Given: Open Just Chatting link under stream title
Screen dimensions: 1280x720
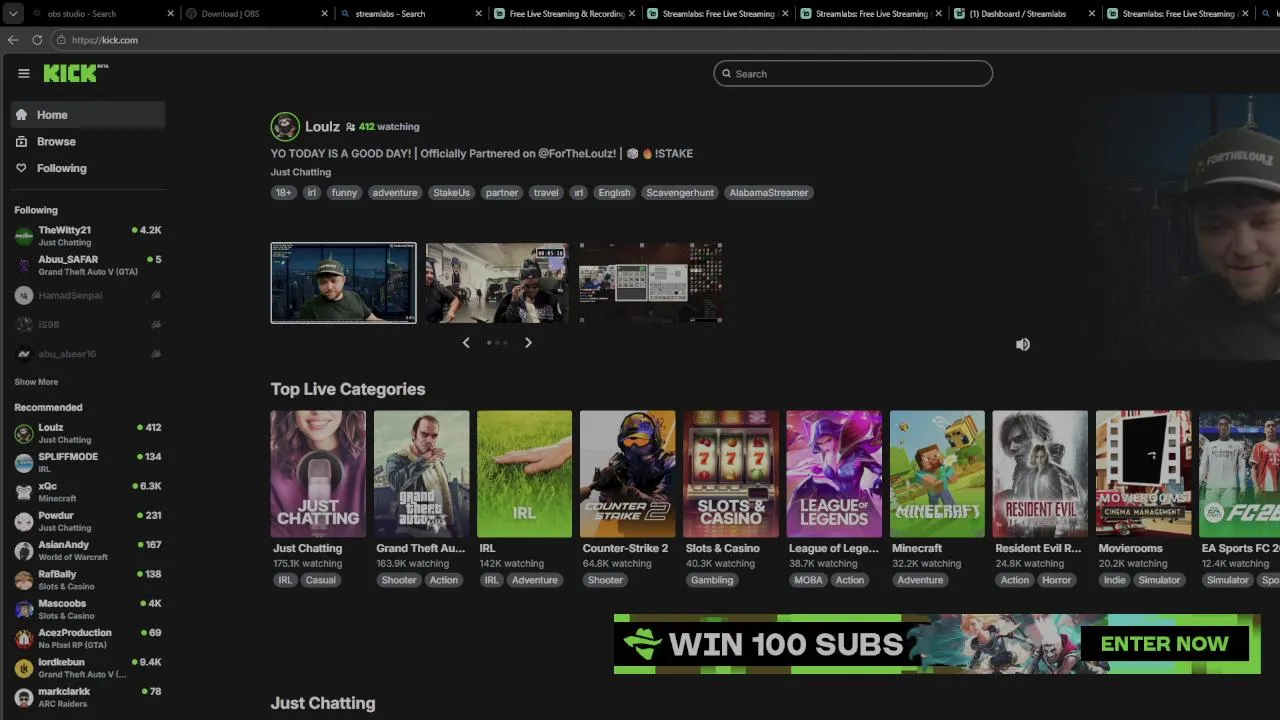Looking at the screenshot, I should pyautogui.click(x=300, y=172).
